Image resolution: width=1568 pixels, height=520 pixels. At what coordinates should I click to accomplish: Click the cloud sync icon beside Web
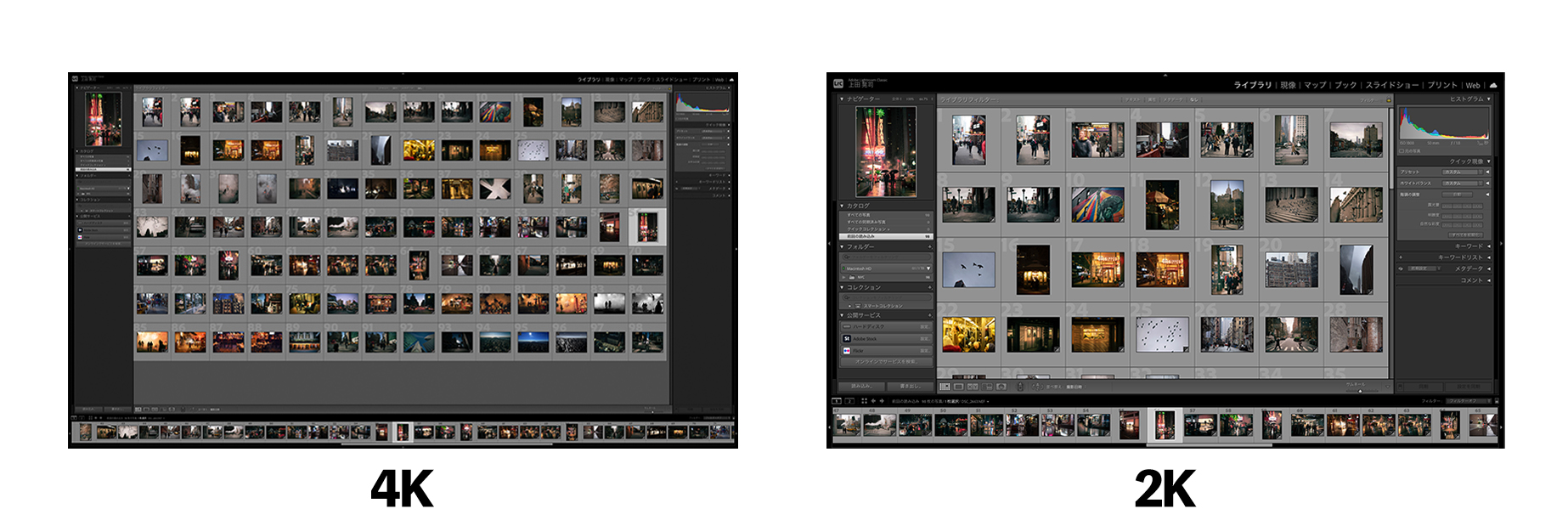click(1493, 85)
